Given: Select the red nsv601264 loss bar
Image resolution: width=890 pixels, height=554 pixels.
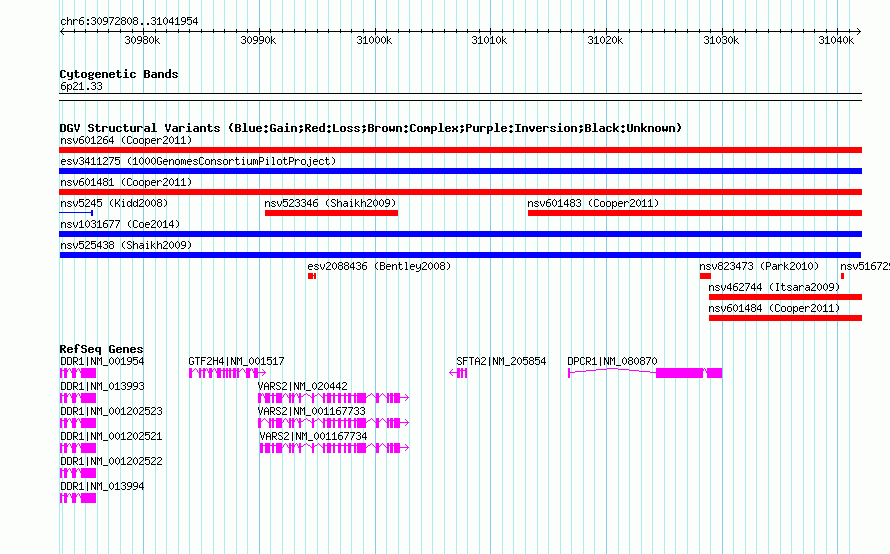Looking at the screenshot, I should pos(460,150).
